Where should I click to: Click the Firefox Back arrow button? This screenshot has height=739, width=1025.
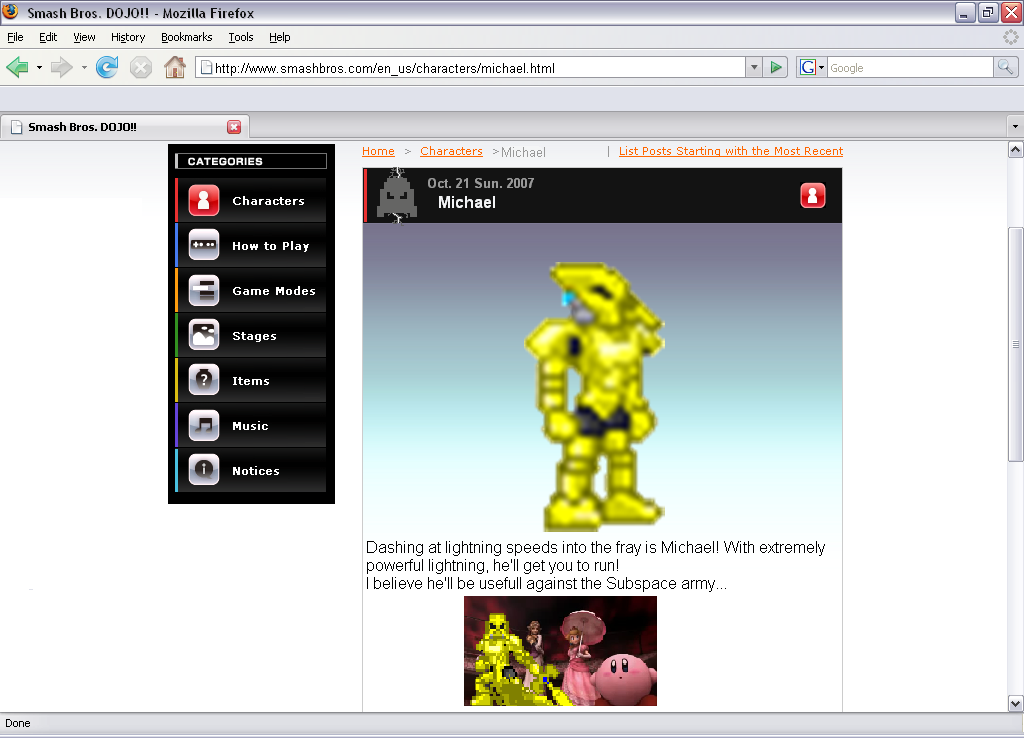point(18,67)
